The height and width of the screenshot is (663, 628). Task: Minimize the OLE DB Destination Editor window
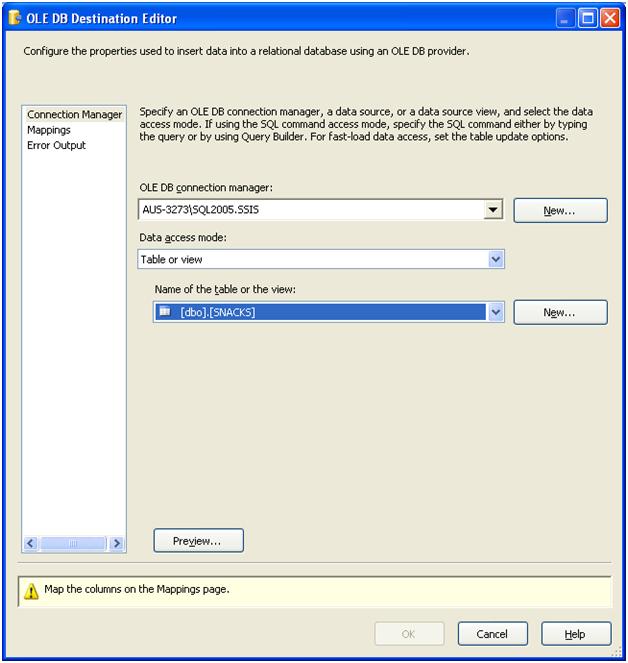[x=564, y=18]
